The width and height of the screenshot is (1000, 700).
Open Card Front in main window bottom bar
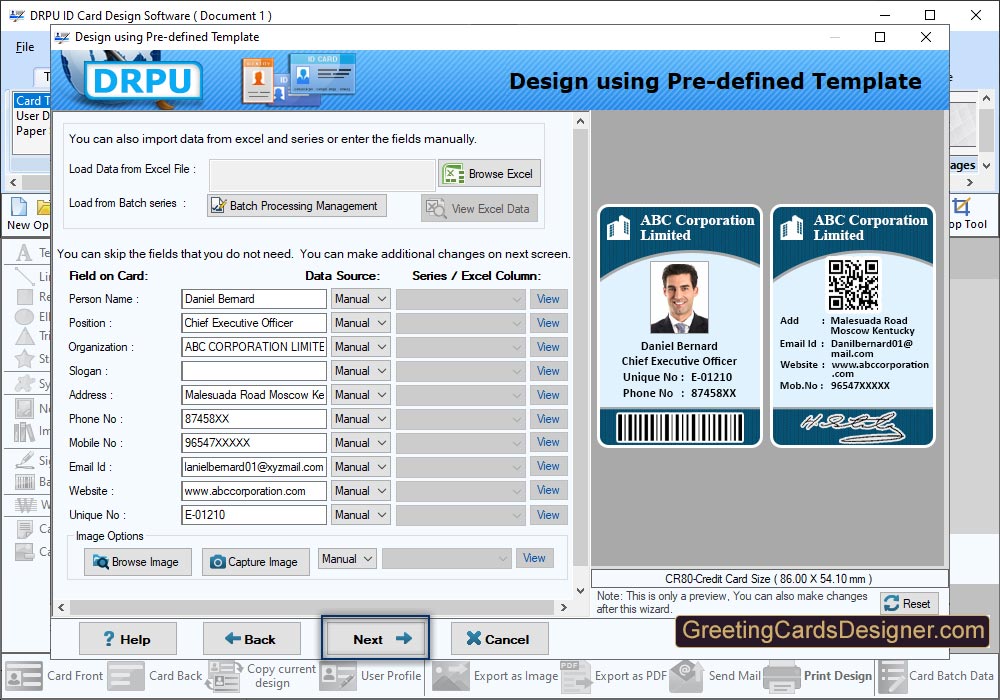click(x=54, y=676)
